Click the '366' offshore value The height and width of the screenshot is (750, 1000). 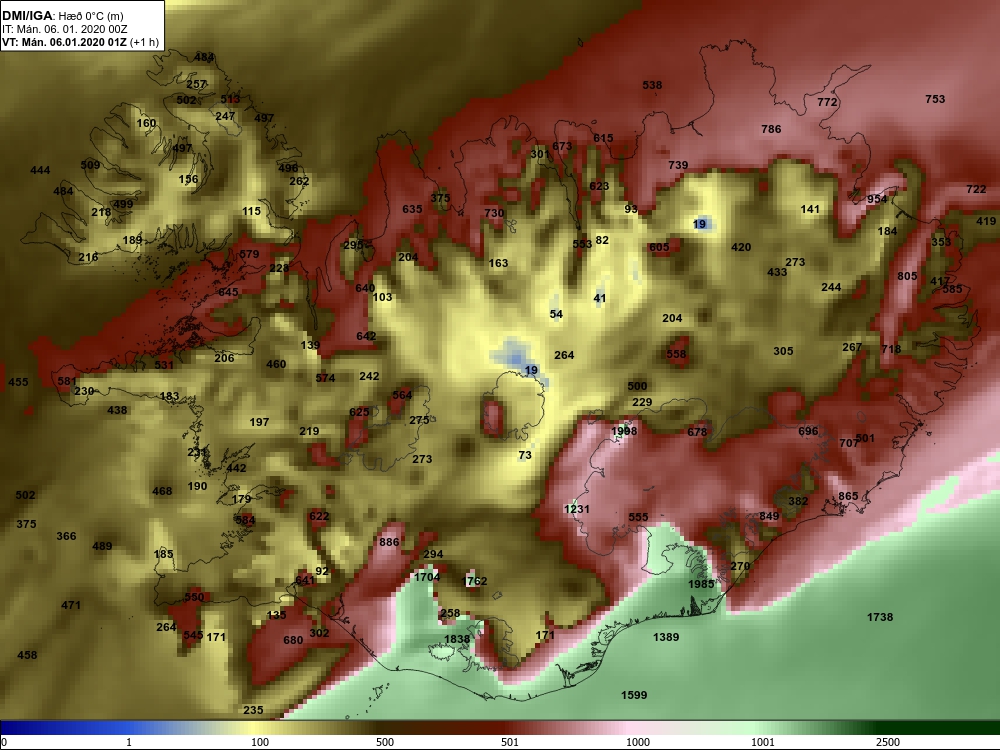(66, 536)
